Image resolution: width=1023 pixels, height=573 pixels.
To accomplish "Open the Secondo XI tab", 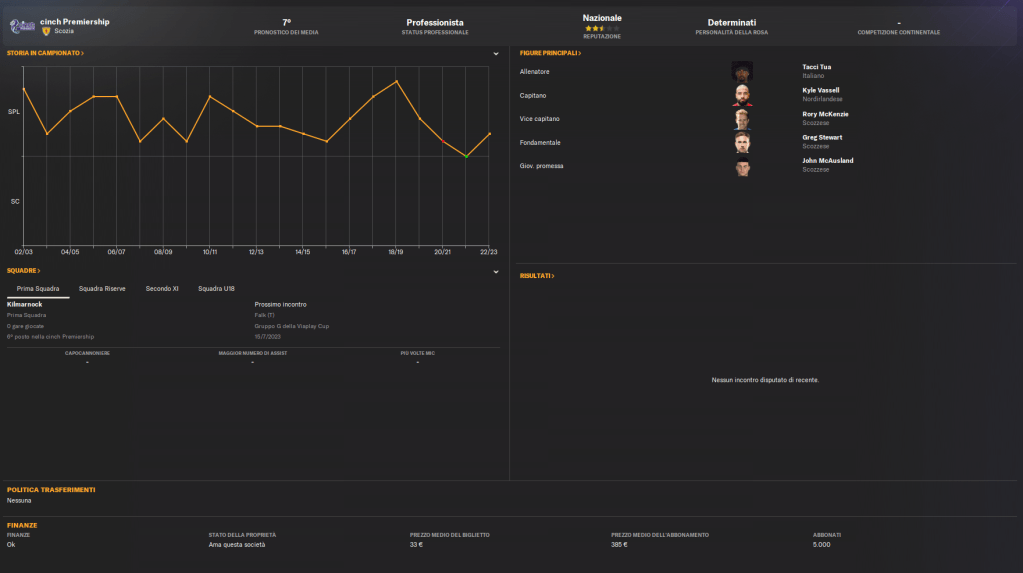I will [162, 288].
